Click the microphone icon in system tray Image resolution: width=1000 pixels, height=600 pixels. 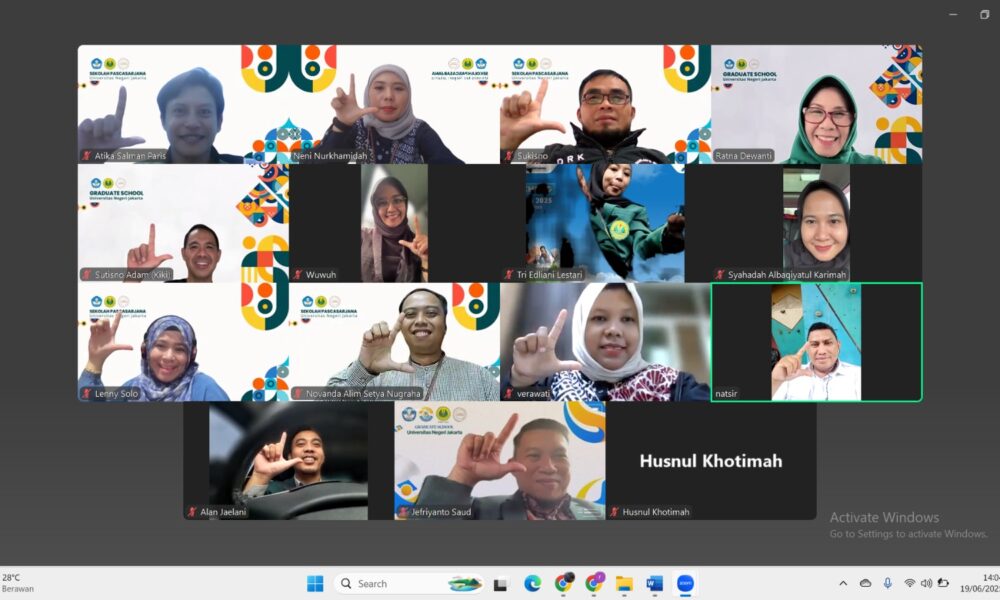pyautogui.click(x=887, y=583)
